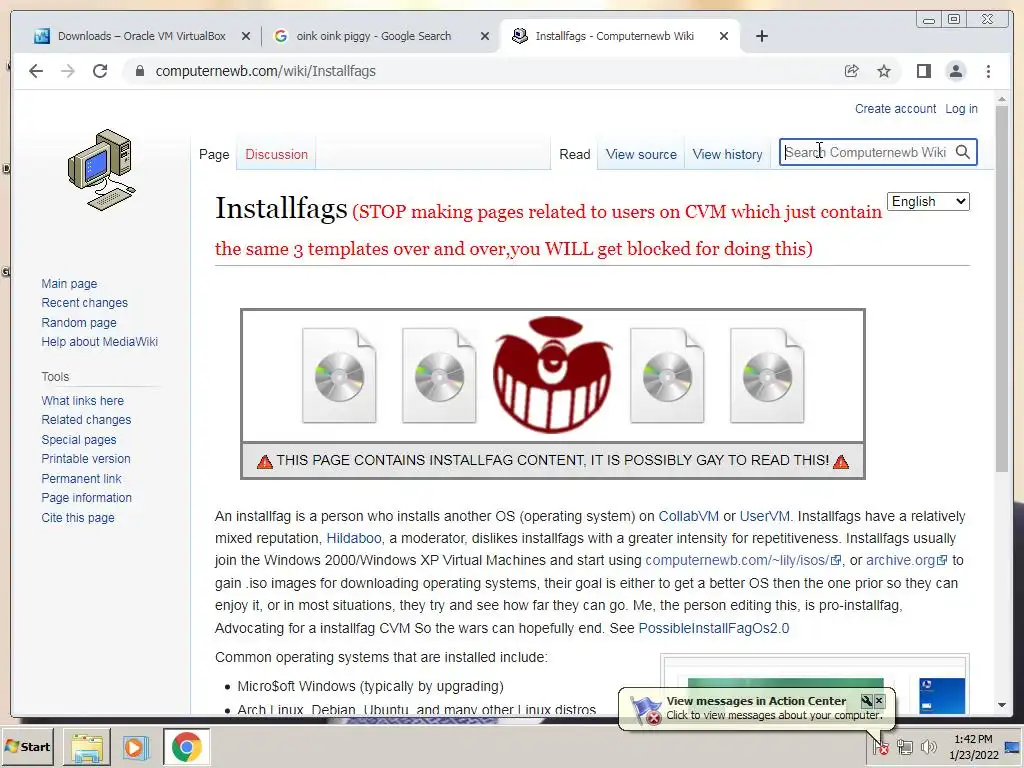The height and width of the screenshot is (768, 1024).
Task: Open Related changes in the sidebar
Action: (86, 419)
